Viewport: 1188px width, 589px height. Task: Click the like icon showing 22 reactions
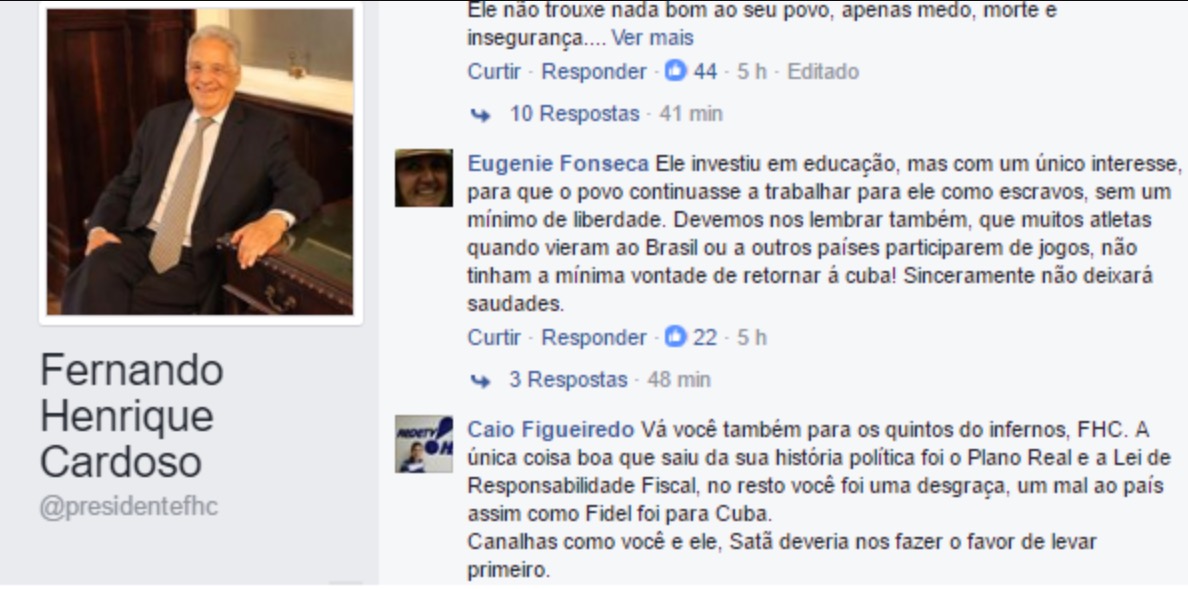pos(675,337)
